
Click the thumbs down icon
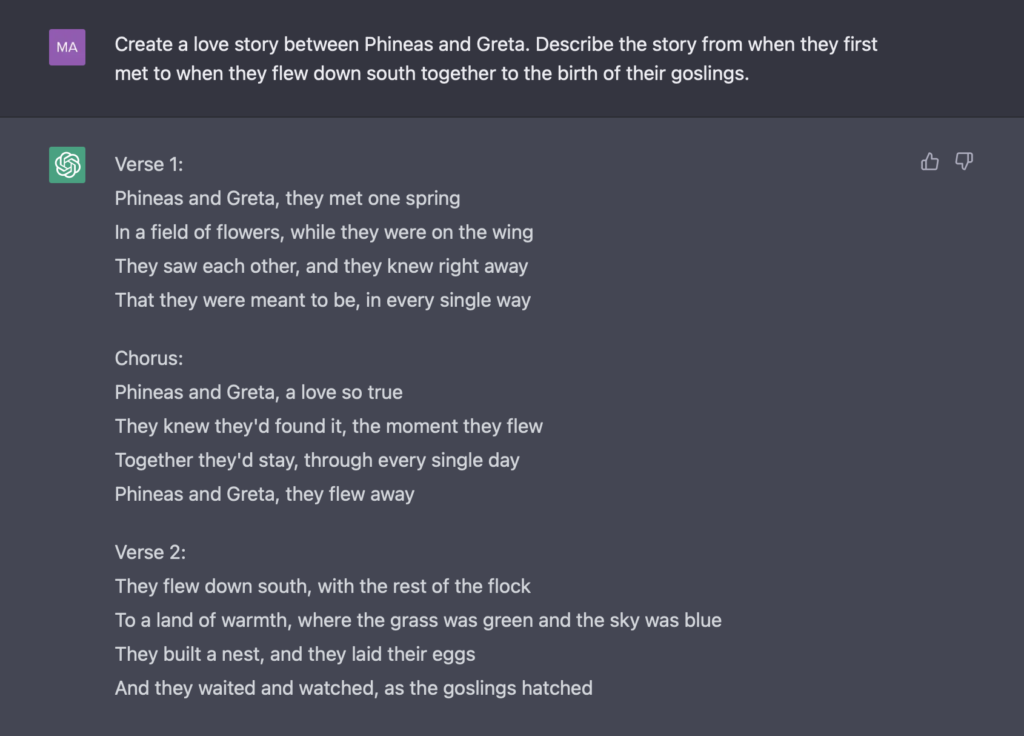coord(964,162)
